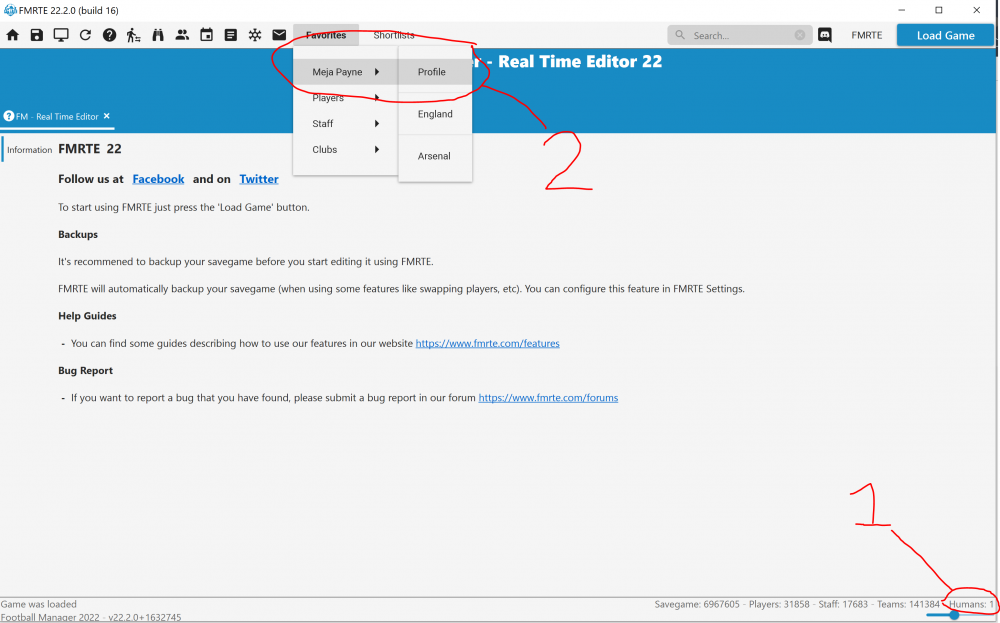Viewport: 1000px width, 623px height.
Task: Expand the Staff submenu arrow
Action: coord(377,124)
